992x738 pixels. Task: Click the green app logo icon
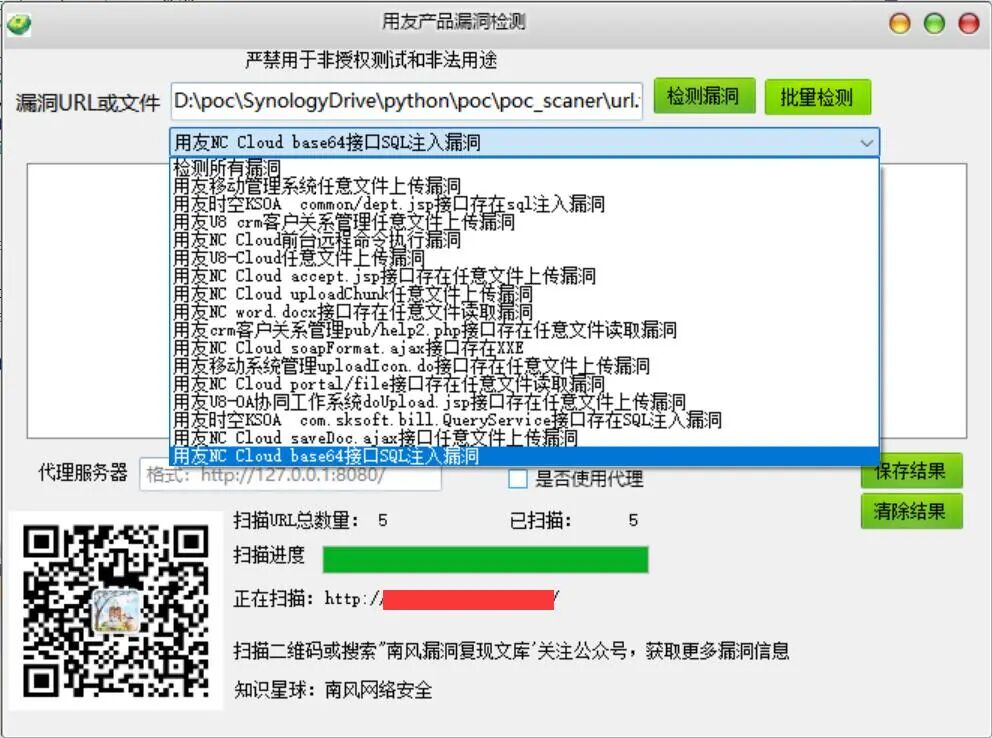click(x=20, y=24)
